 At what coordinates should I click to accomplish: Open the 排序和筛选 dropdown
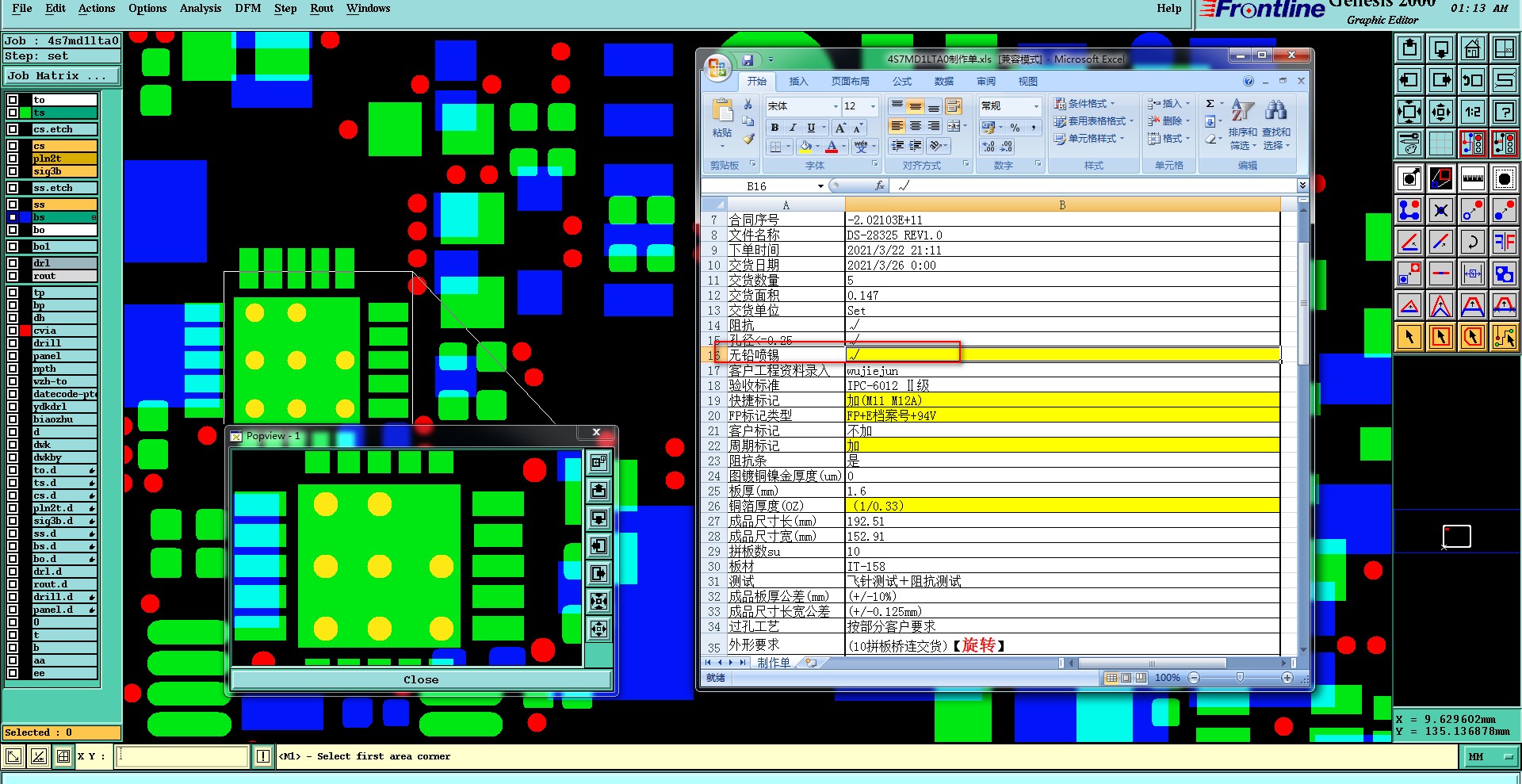pos(1242,124)
